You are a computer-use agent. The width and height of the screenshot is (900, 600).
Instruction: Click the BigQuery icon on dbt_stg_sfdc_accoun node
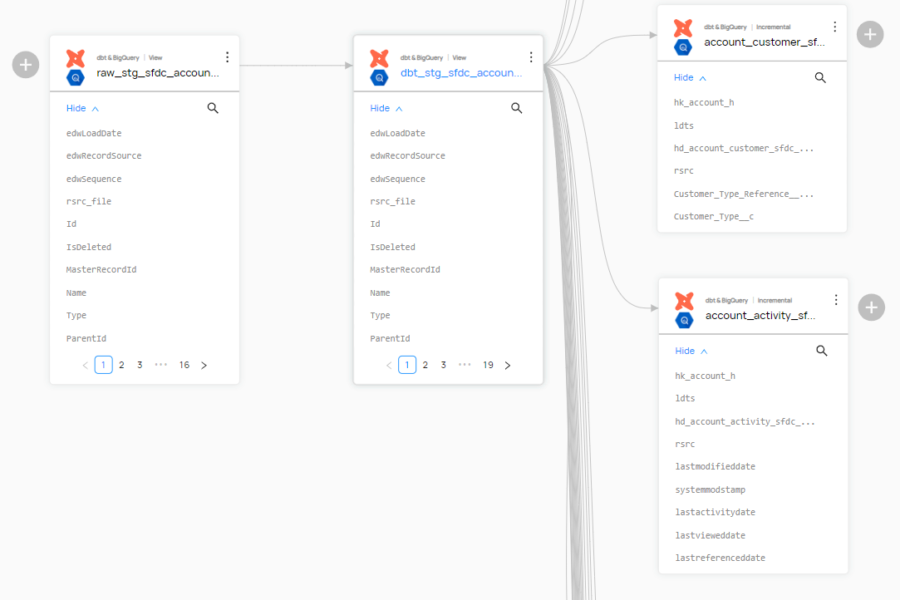[380, 80]
